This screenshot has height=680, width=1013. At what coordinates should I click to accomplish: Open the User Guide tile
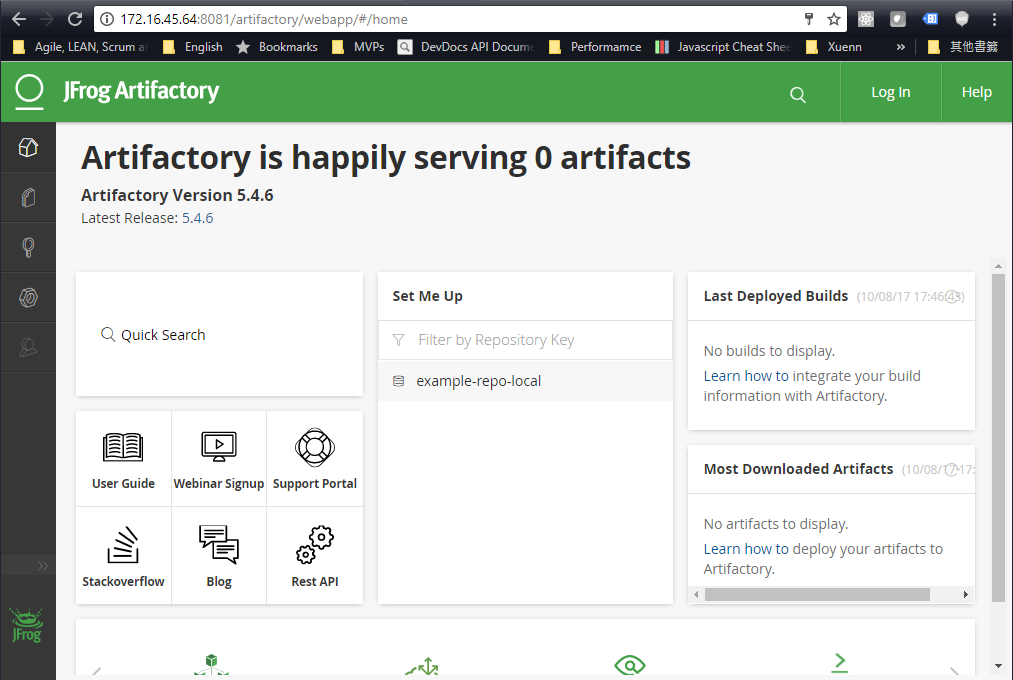123,459
